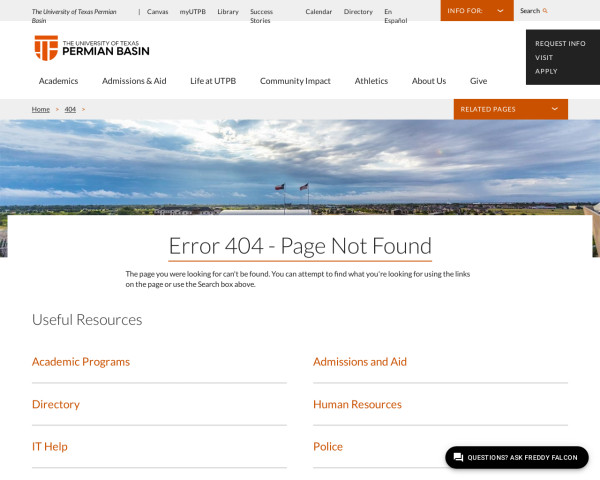
Task: Open Directory under Useful Resources
Action: pos(56,404)
